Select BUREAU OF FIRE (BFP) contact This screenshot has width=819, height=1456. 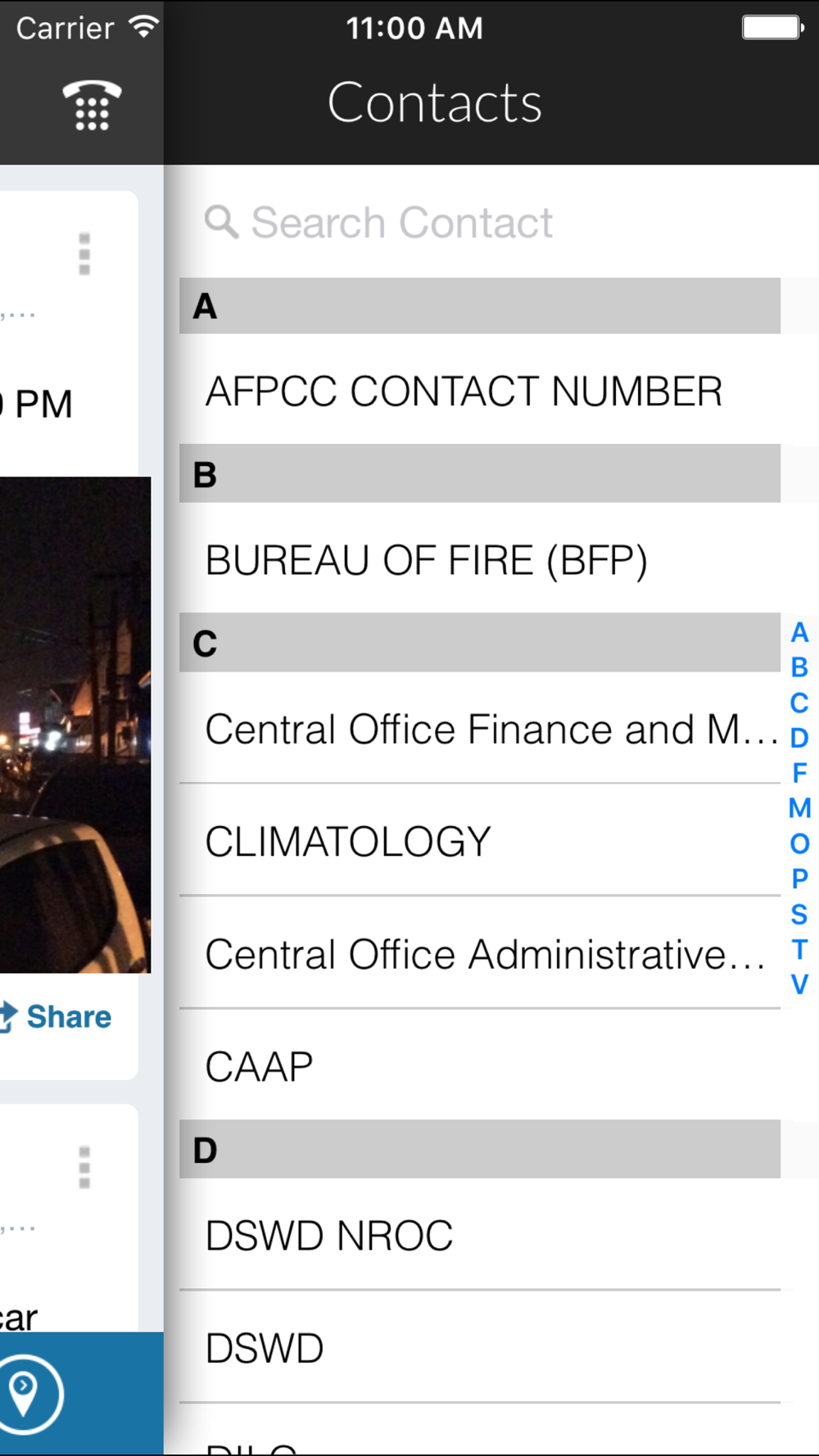coord(426,560)
